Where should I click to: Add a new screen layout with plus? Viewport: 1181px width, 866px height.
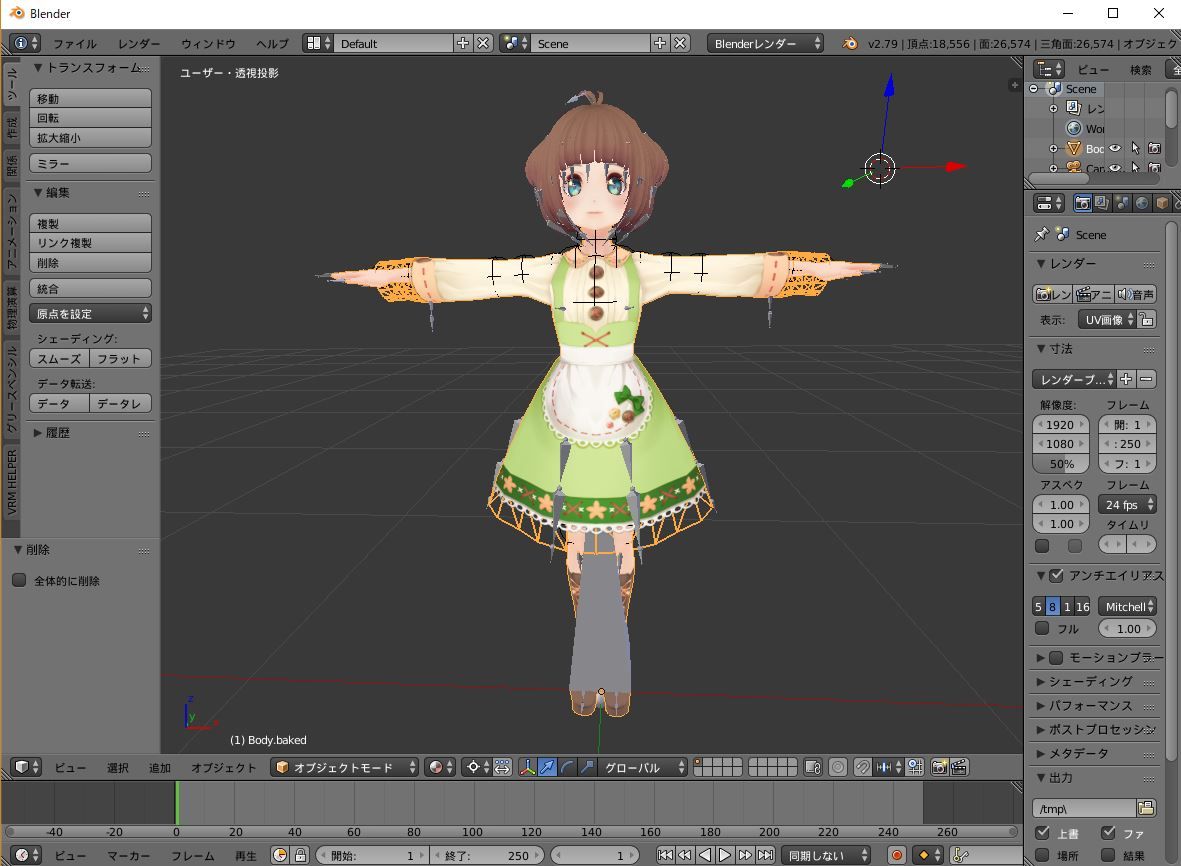[x=462, y=43]
